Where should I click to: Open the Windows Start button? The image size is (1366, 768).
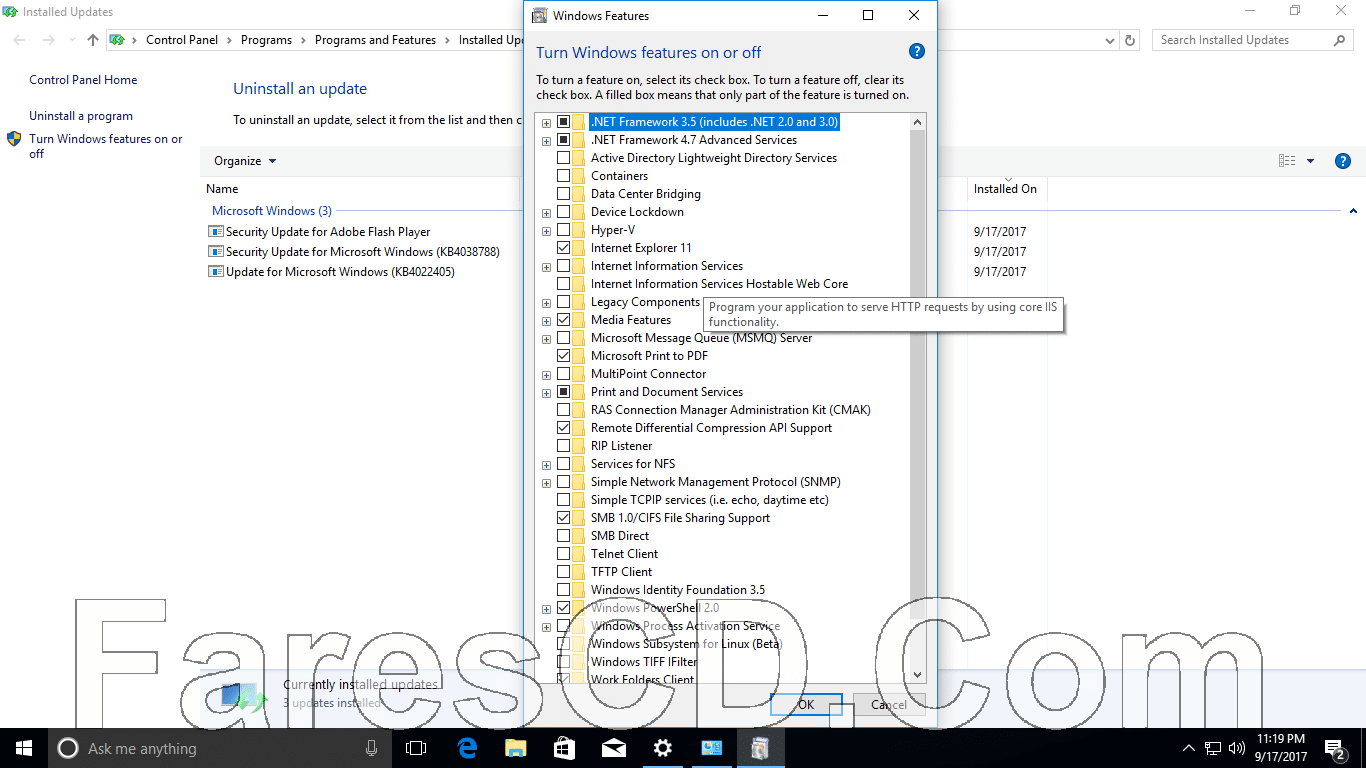coord(24,748)
